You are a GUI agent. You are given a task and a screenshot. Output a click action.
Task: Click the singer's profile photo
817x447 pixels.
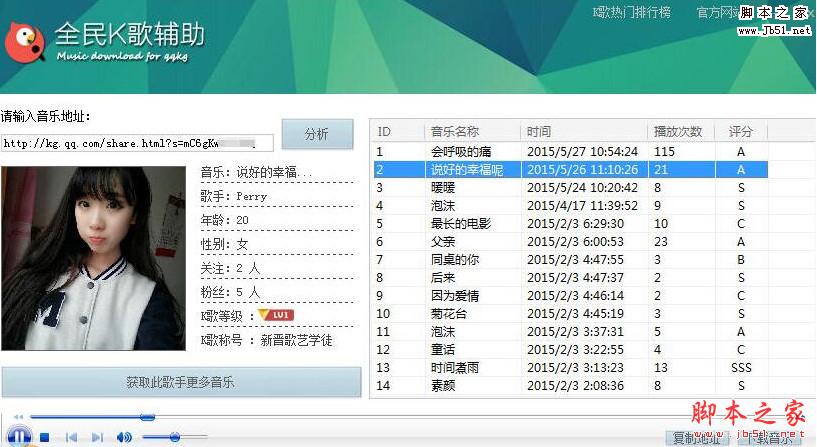pyautogui.click(x=93, y=258)
